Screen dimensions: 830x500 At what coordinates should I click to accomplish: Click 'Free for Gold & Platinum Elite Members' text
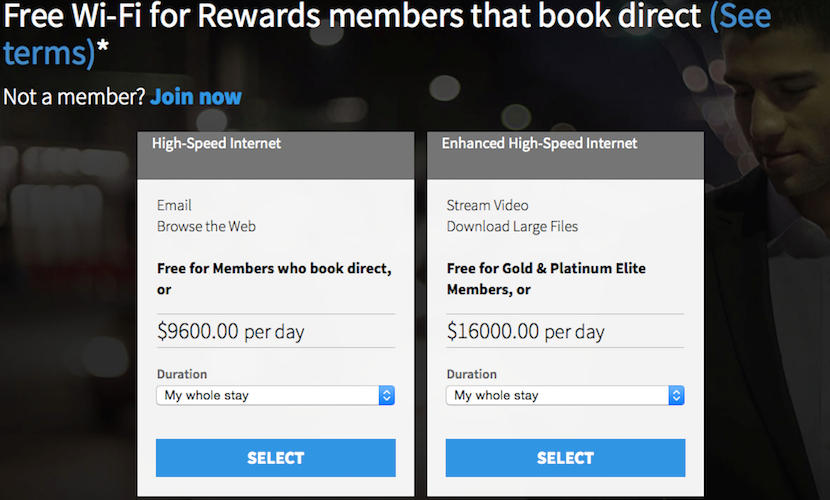point(546,269)
